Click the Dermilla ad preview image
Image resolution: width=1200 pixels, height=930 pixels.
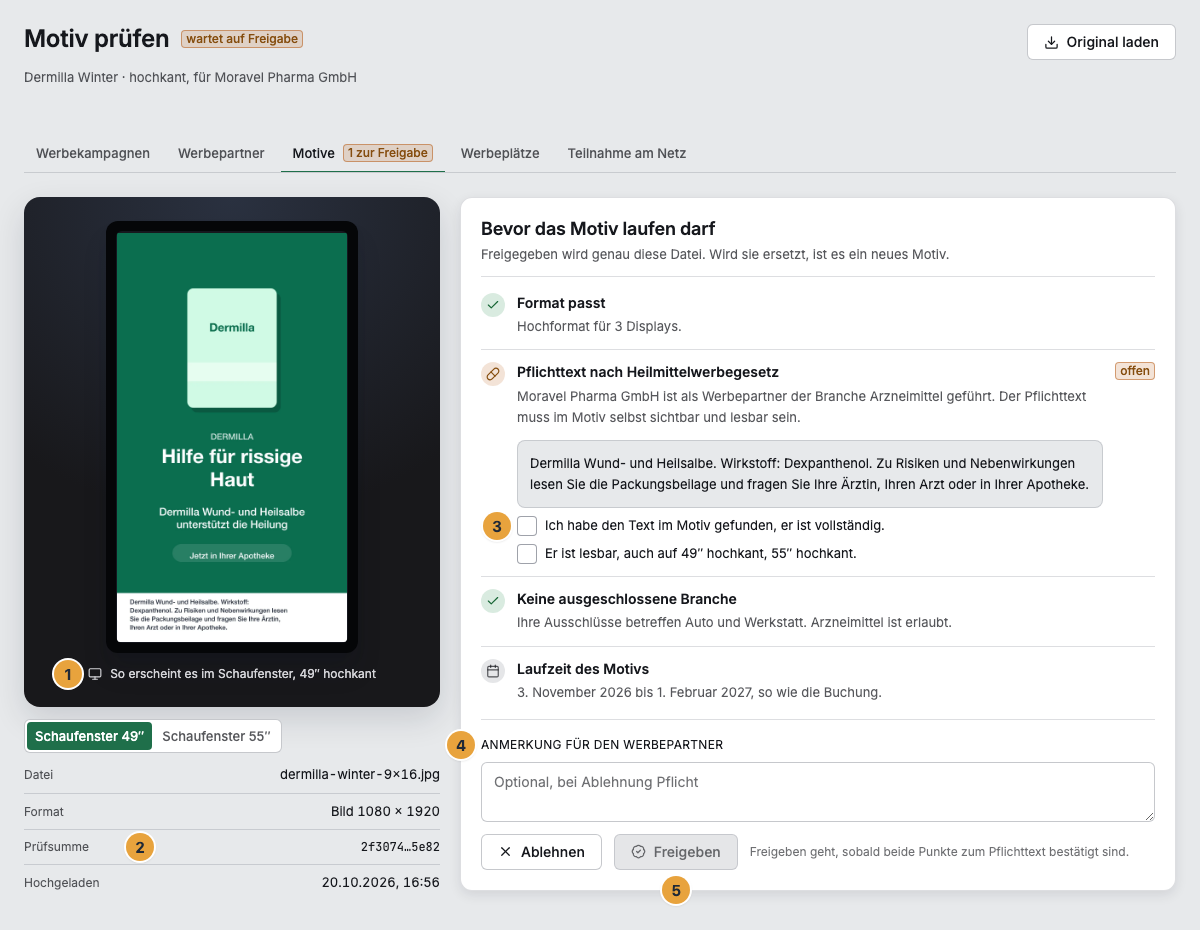[x=232, y=437]
